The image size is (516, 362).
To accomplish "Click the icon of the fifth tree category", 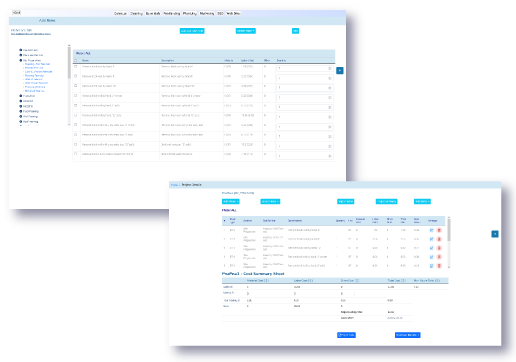I will (x=21, y=101).
